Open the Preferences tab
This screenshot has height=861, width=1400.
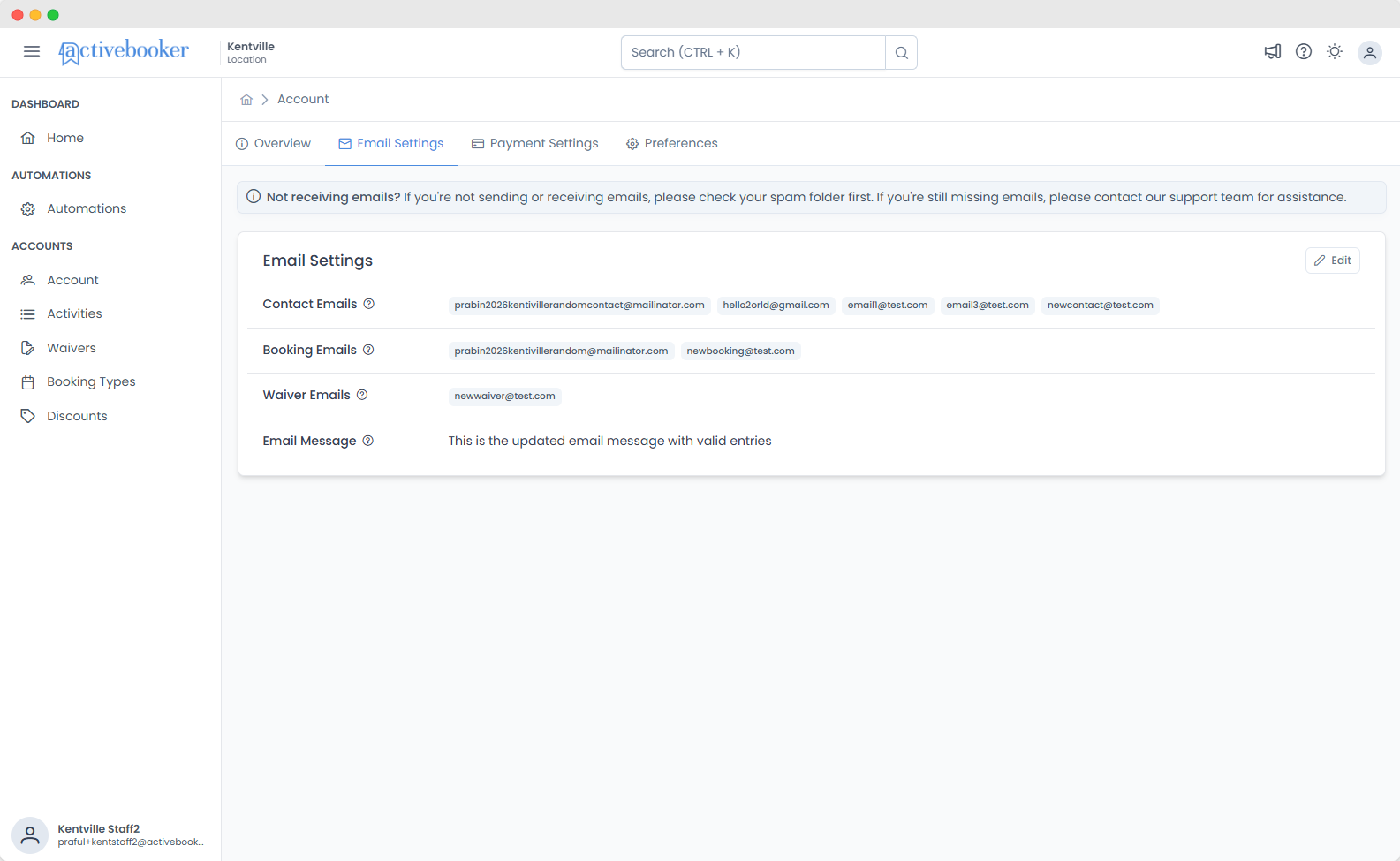671,143
